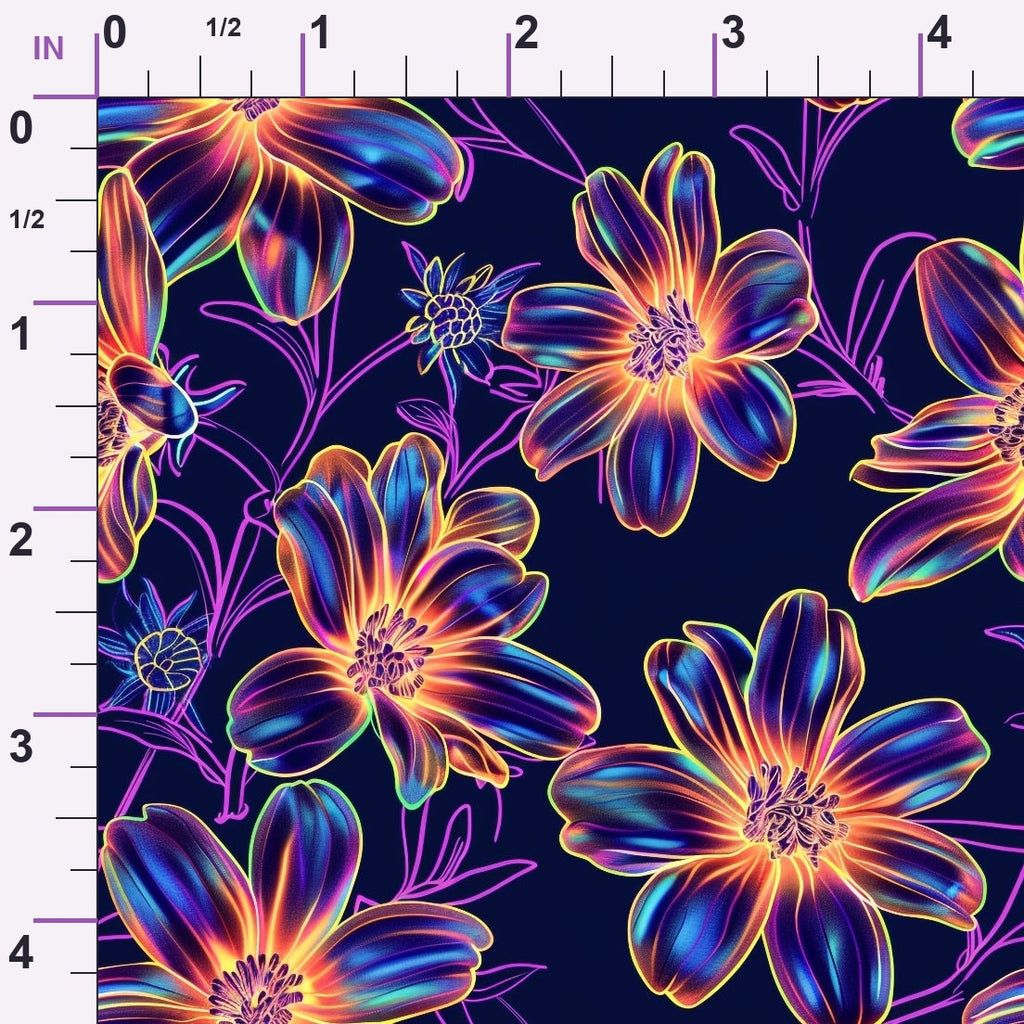This screenshot has height=1024, width=1024.
Task: Click the 4 inch mark on horizontal ruler
Action: point(938,33)
